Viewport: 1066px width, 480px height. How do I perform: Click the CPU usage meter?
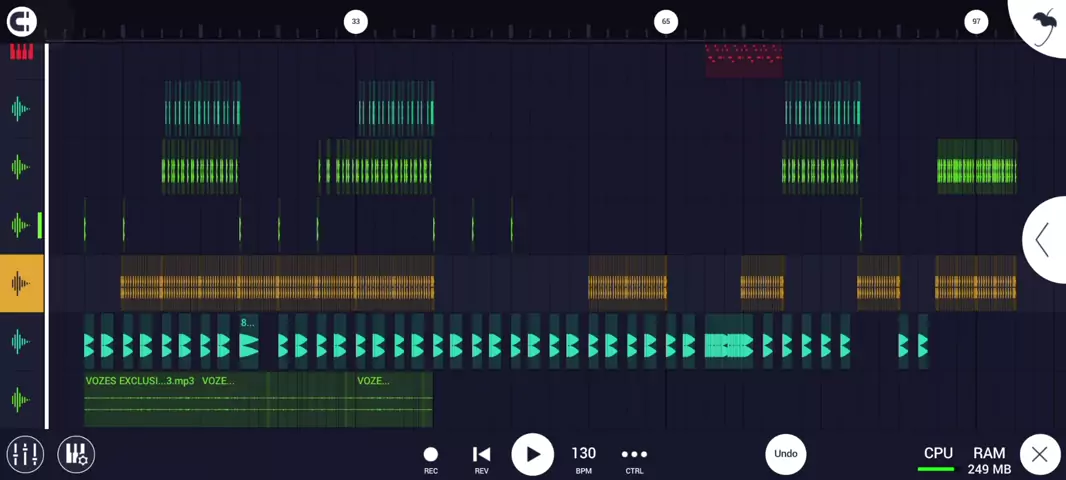point(937,458)
